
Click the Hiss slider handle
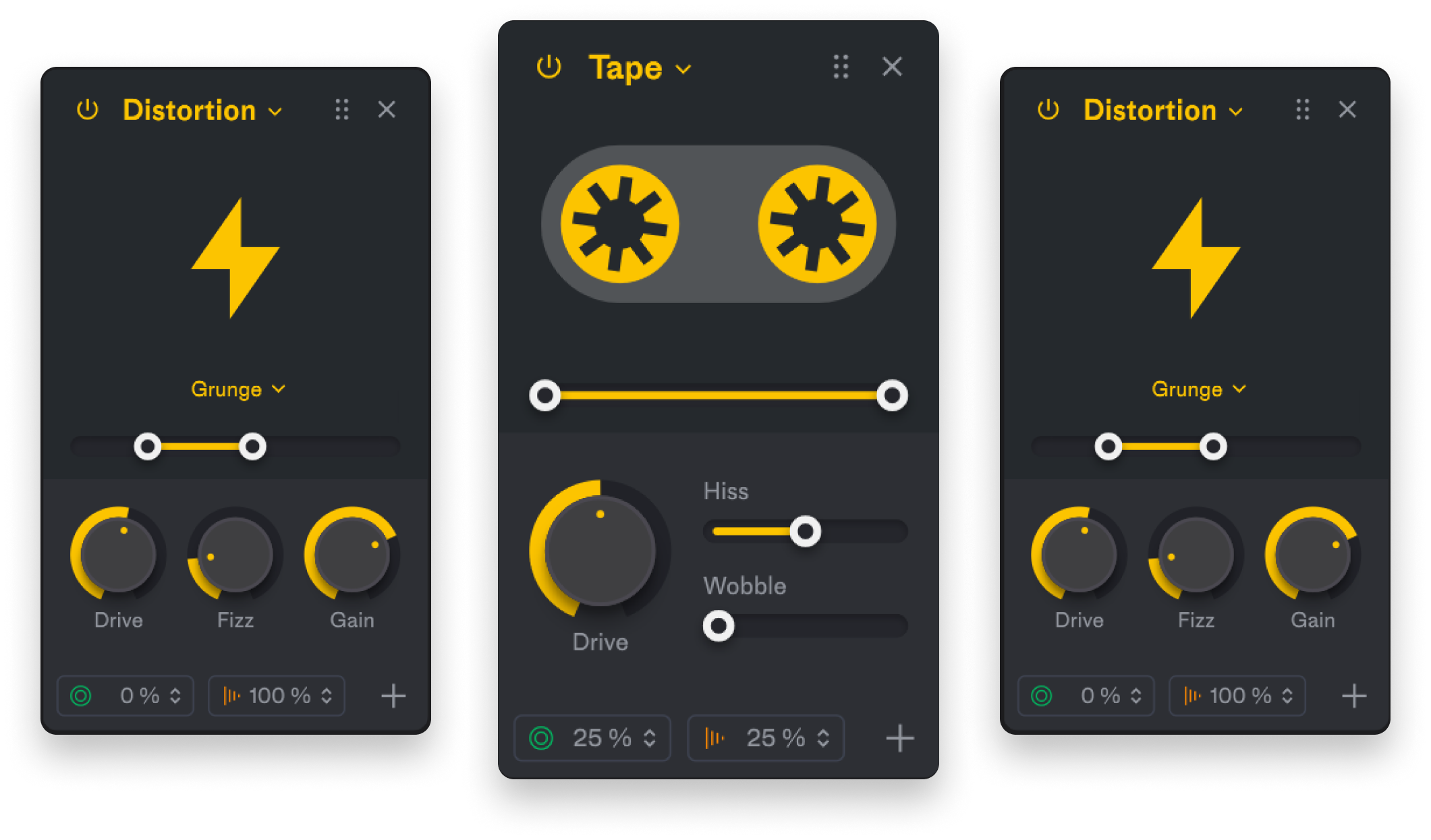coord(805,532)
